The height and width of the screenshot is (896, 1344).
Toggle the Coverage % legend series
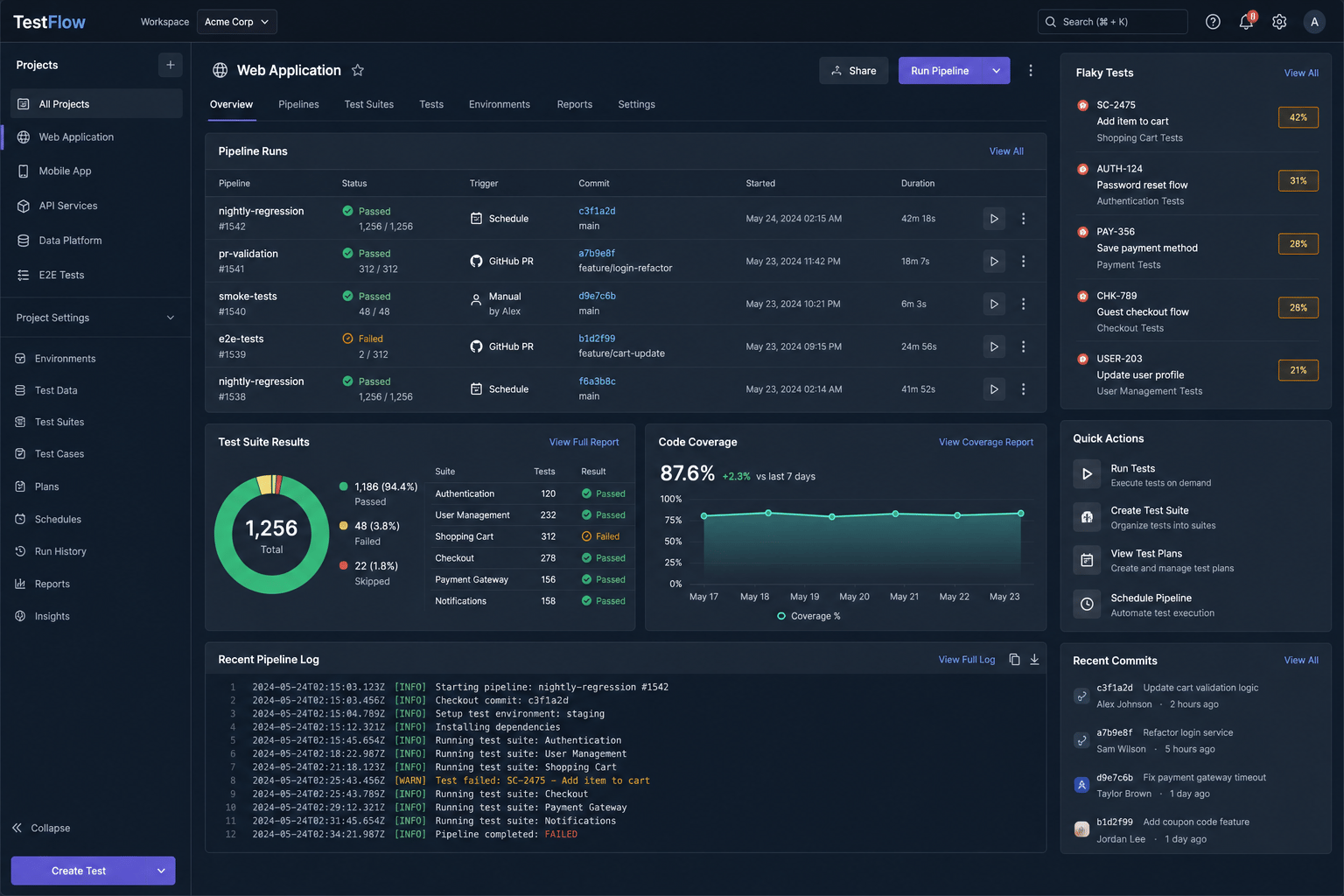click(x=808, y=616)
